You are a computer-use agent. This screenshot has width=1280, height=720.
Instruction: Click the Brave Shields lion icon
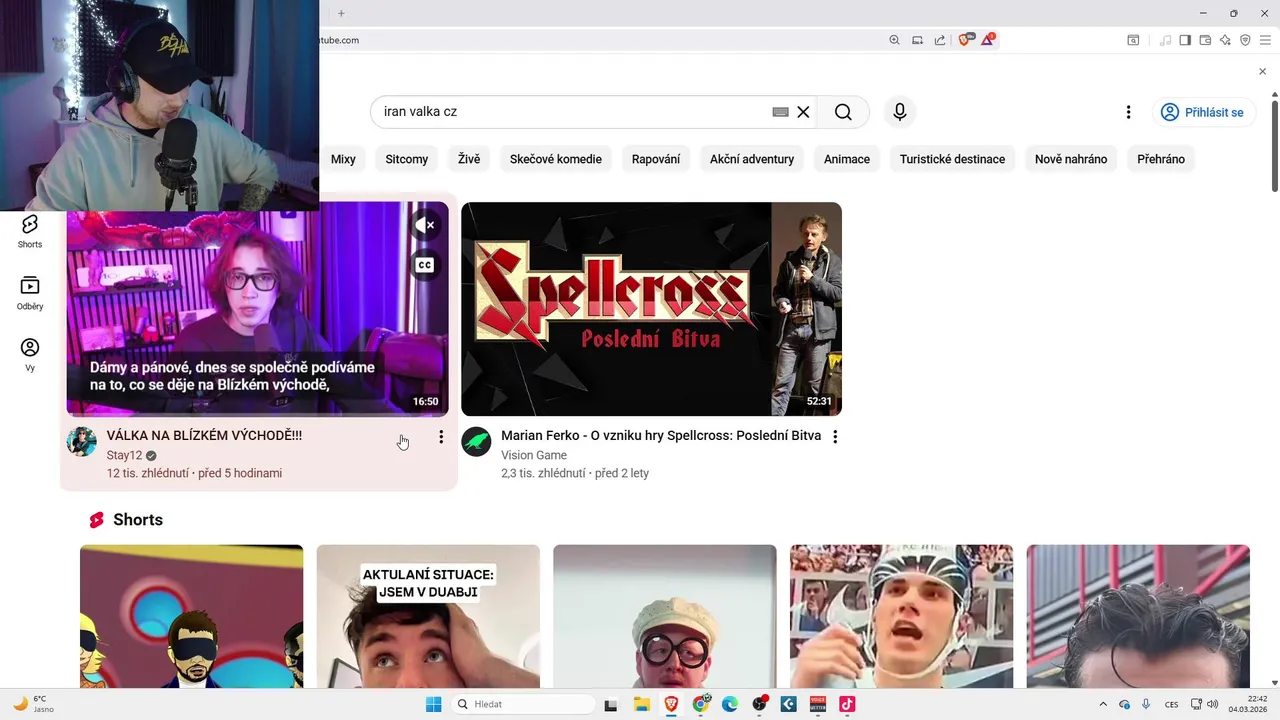coord(966,40)
